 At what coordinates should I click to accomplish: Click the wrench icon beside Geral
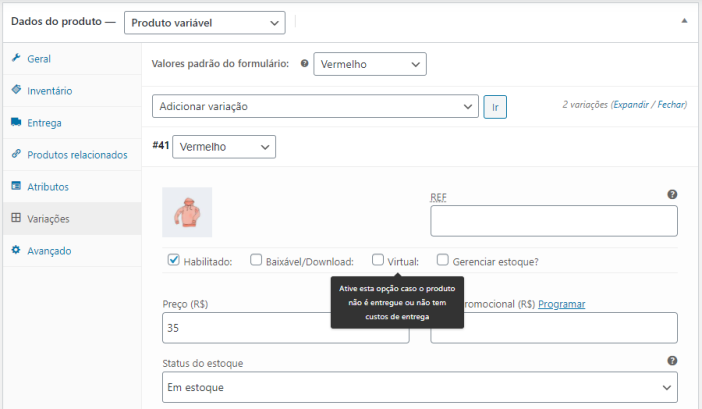pos(16,59)
